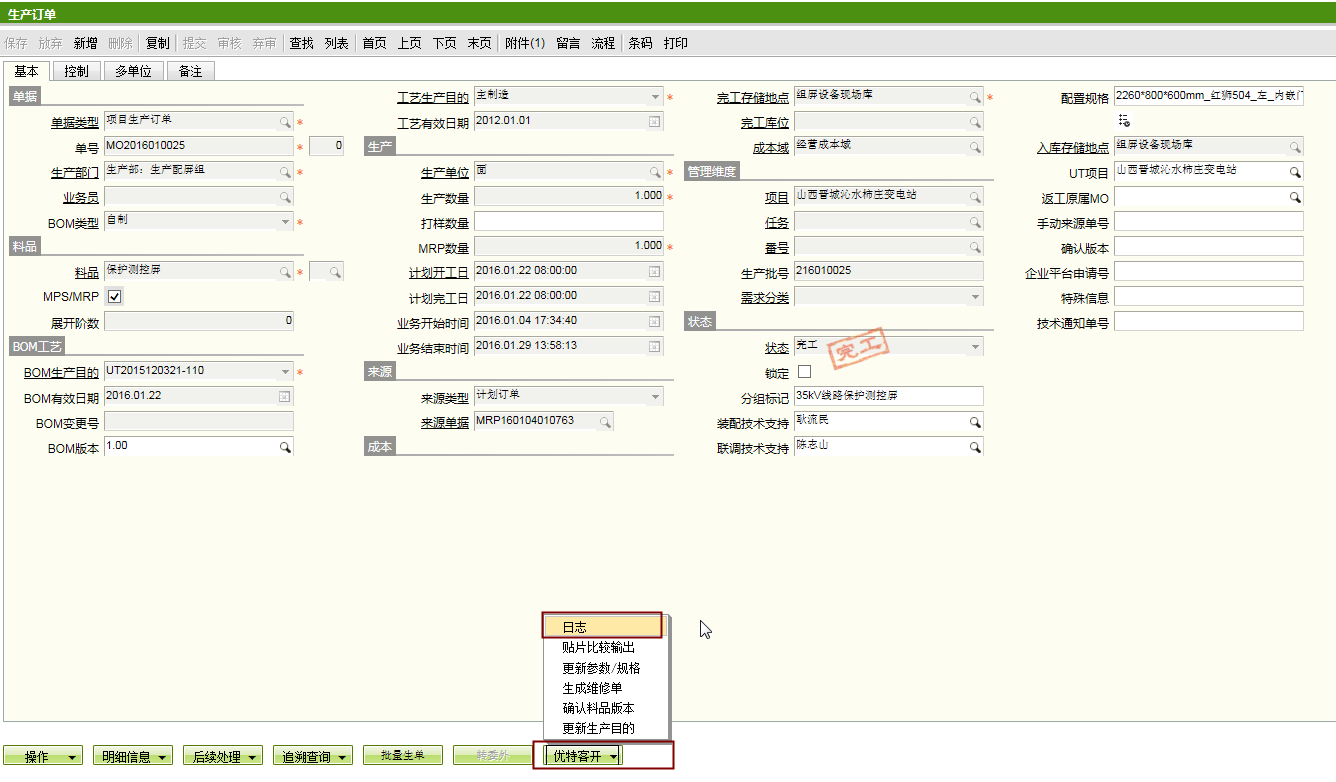Click the lookup icon in 完工存储地点 field

pyautogui.click(x=974, y=98)
